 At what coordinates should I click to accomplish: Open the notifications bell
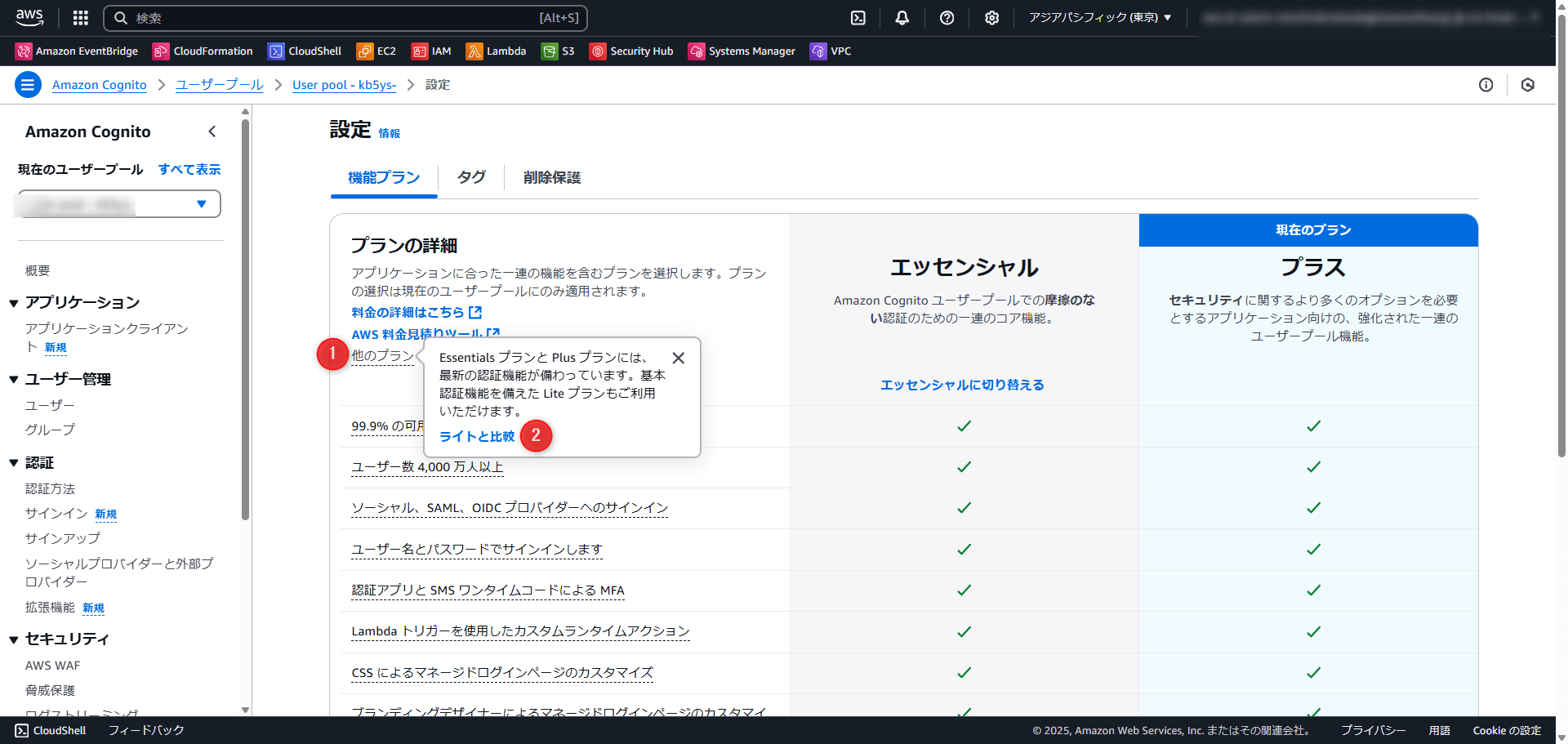(x=902, y=18)
